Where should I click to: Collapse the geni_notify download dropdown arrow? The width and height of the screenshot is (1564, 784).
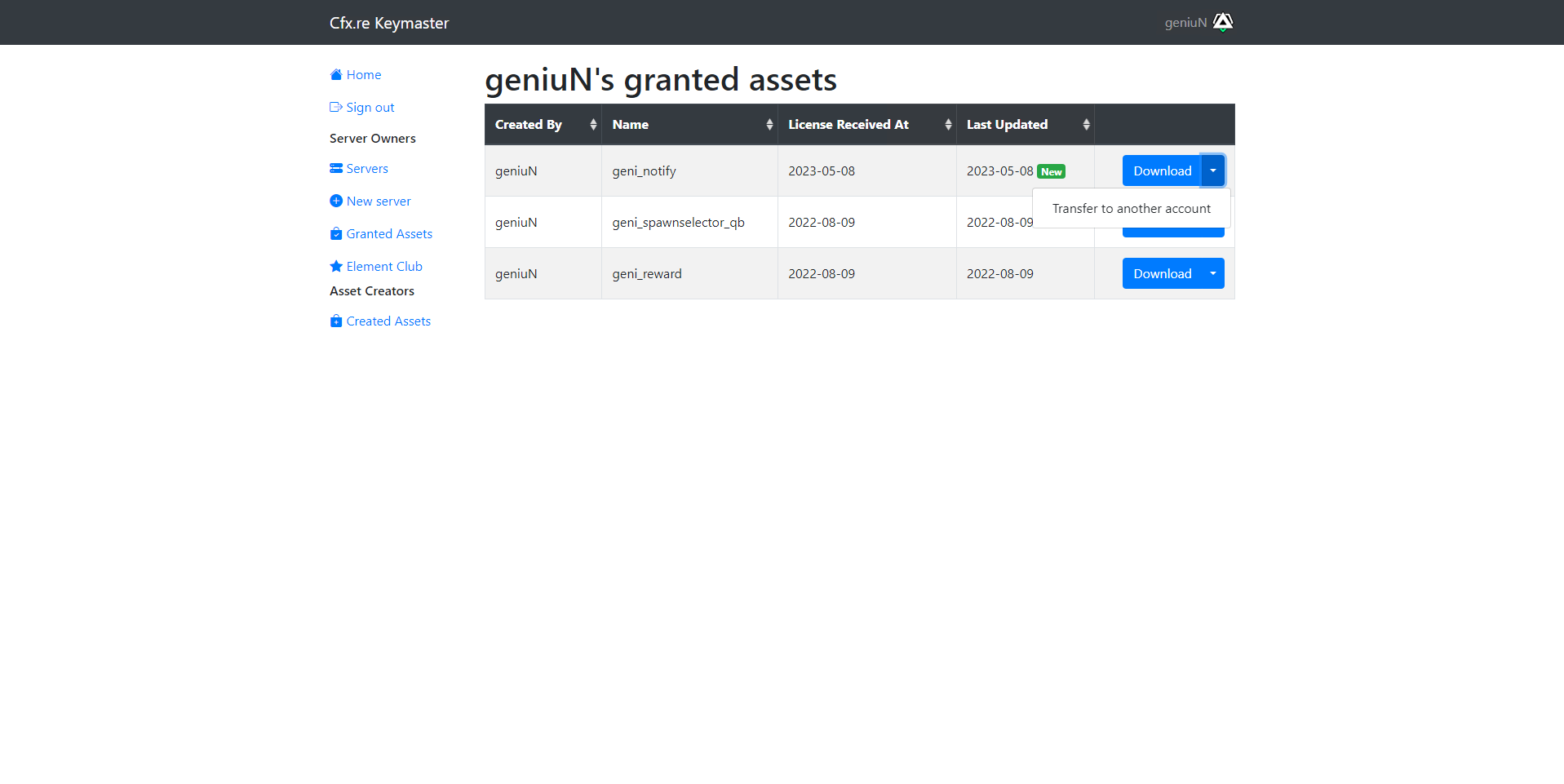1213,171
